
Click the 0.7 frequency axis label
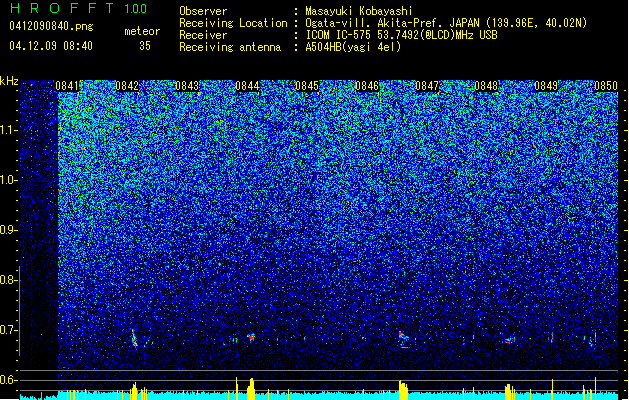8,330
